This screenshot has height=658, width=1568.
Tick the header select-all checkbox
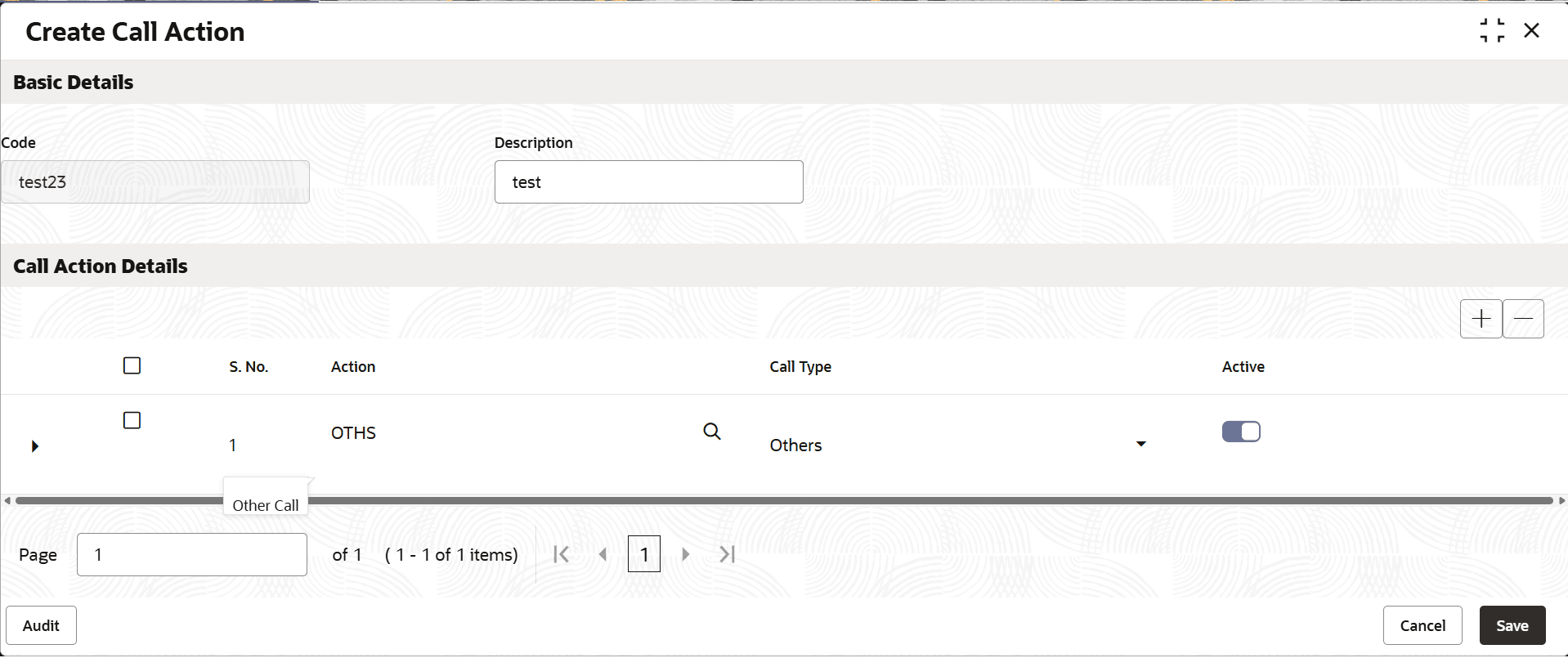(132, 365)
